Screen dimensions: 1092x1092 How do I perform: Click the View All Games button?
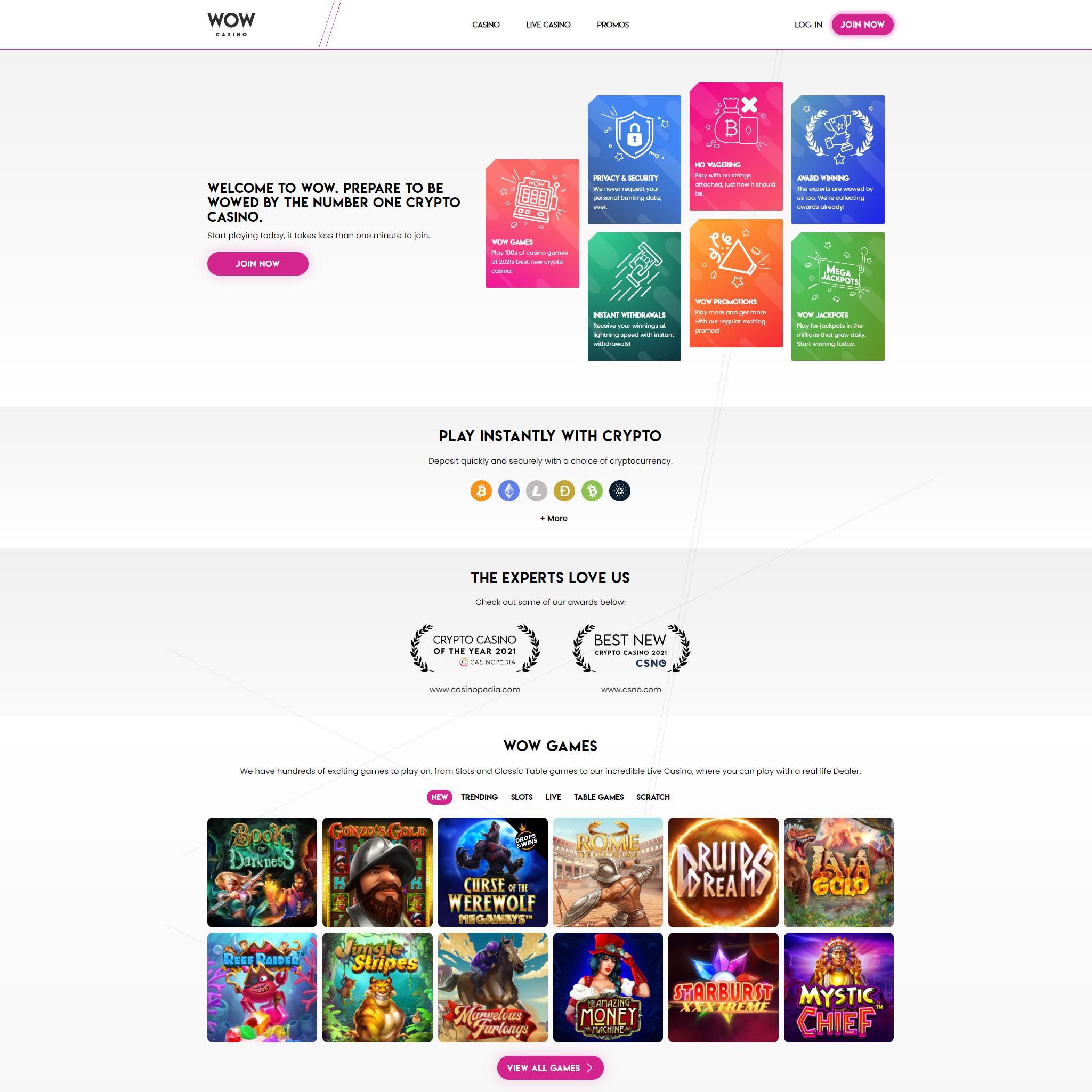point(550,1067)
